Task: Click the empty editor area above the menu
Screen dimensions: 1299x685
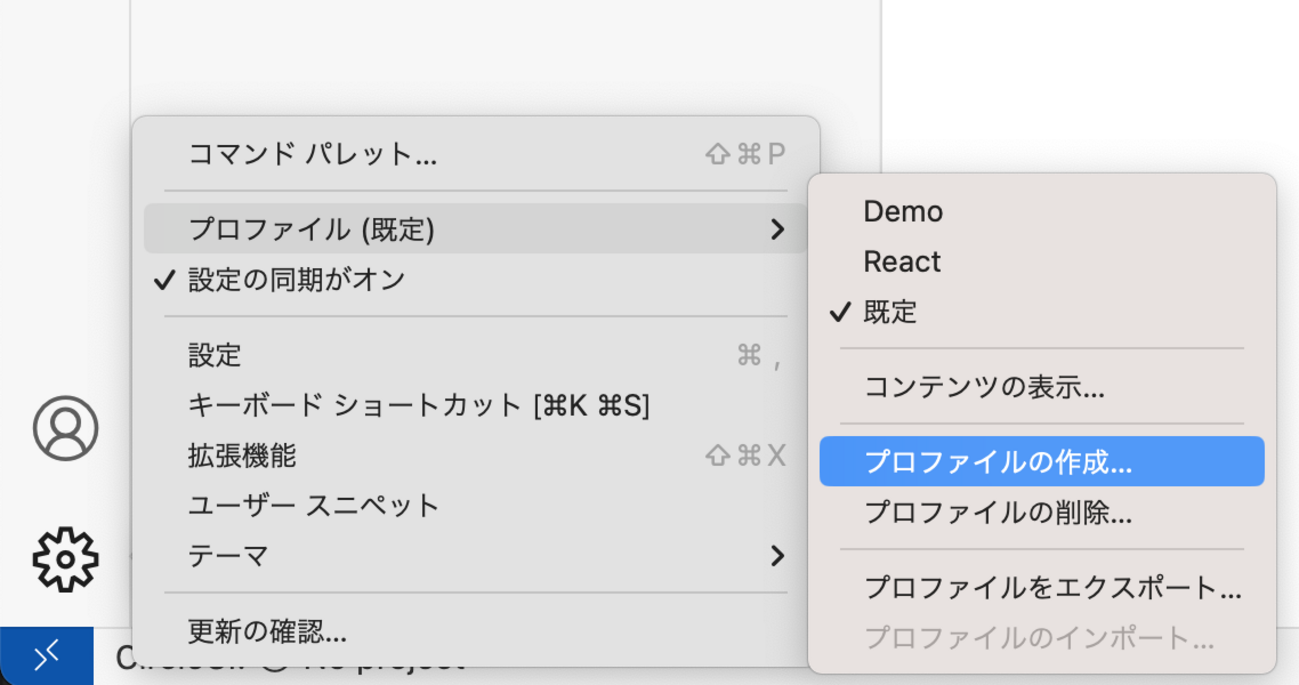Action: coord(500,55)
